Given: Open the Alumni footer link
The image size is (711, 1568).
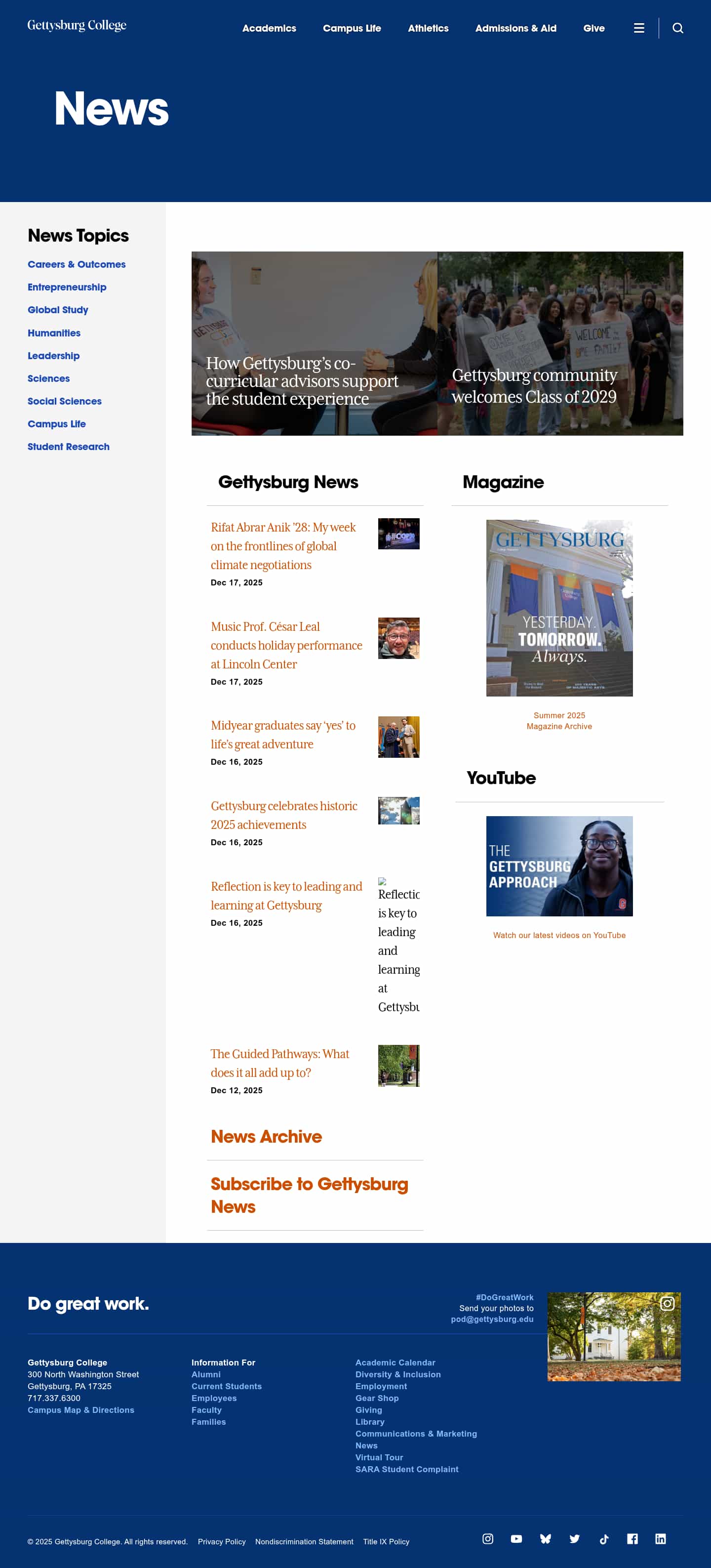Looking at the screenshot, I should pyautogui.click(x=206, y=1374).
